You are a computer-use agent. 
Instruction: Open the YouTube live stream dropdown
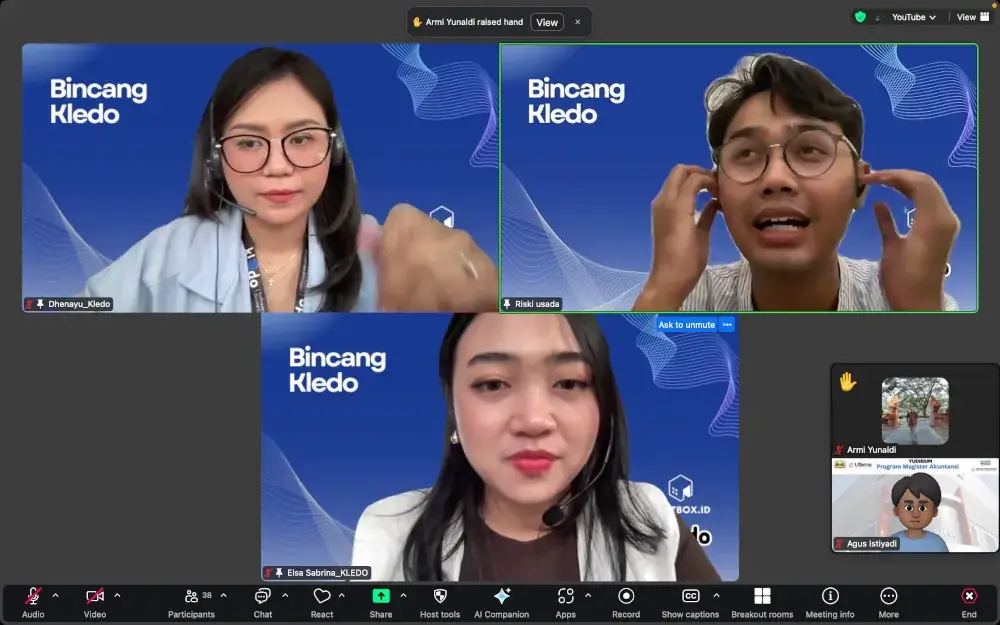point(914,17)
